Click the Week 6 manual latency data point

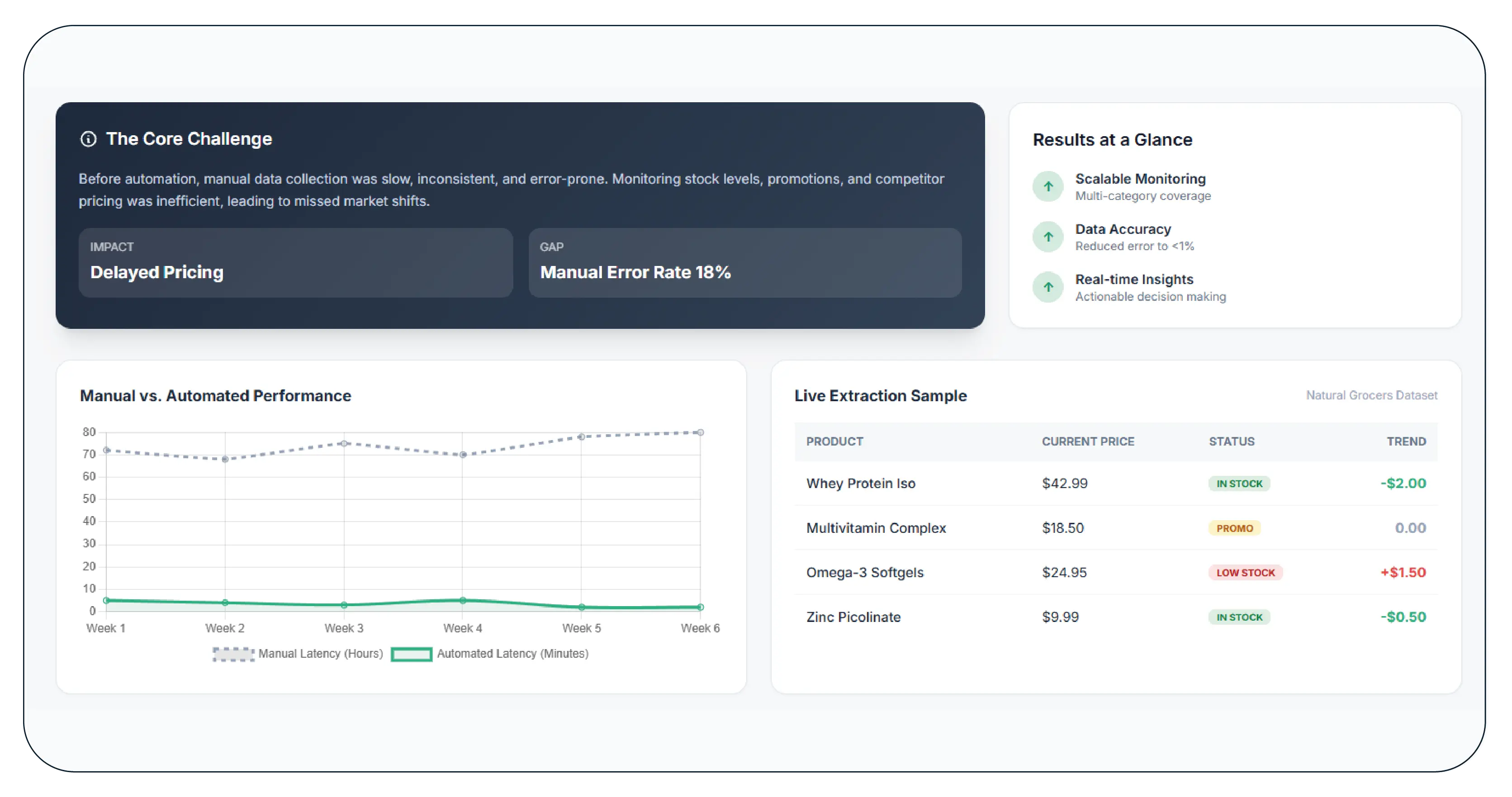pyautogui.click(x=700, y=432)
